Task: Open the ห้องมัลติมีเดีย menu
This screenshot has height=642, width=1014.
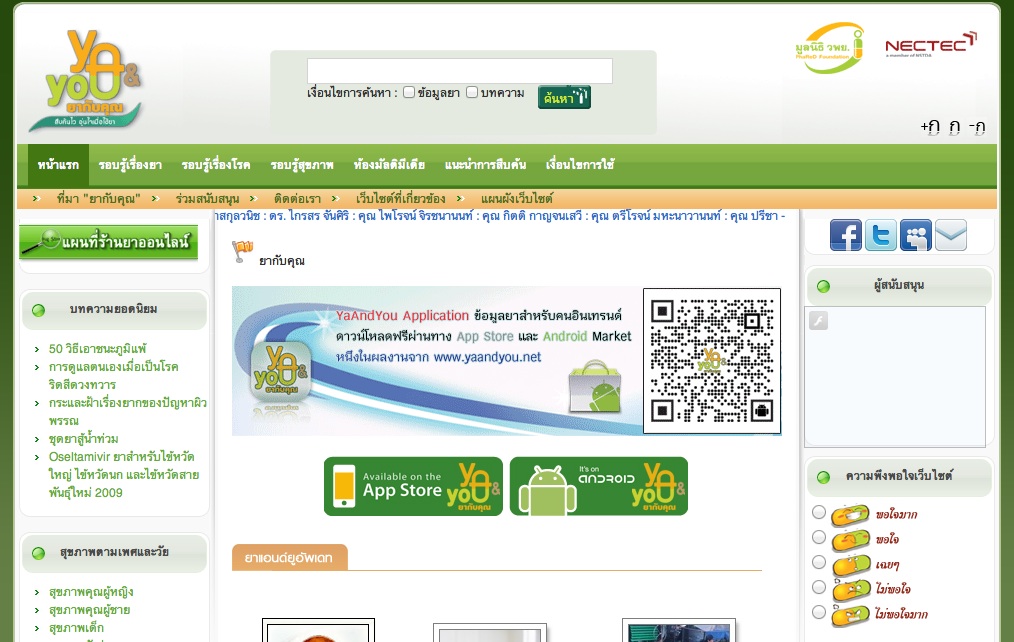Action: tap(389, 165)
